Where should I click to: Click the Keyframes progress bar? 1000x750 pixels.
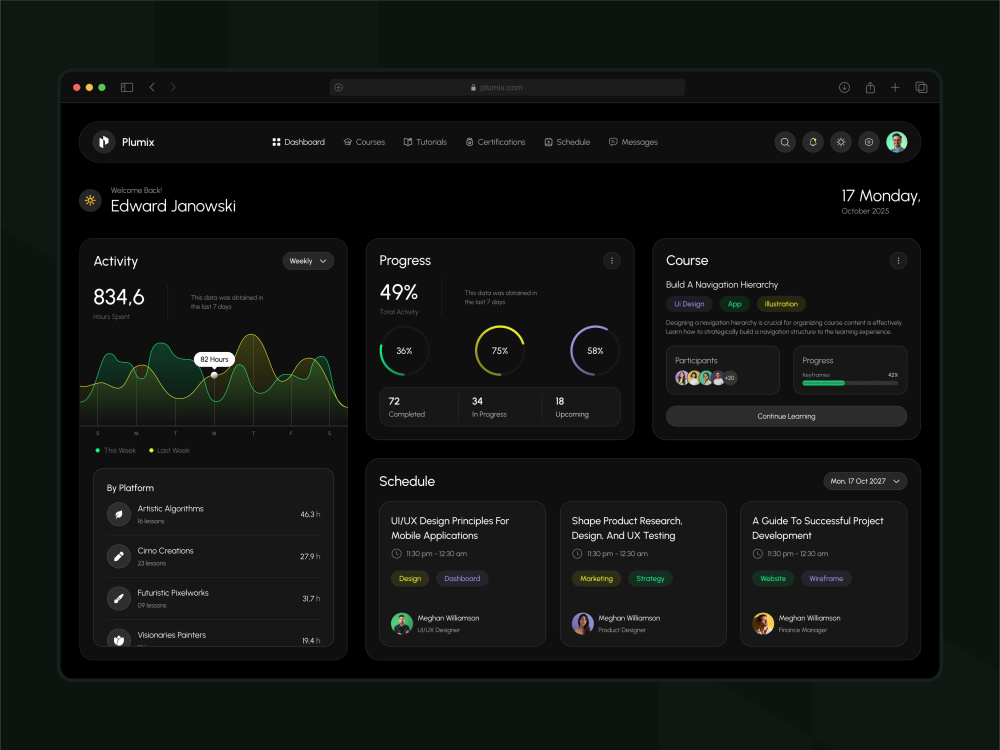(850, 383)
